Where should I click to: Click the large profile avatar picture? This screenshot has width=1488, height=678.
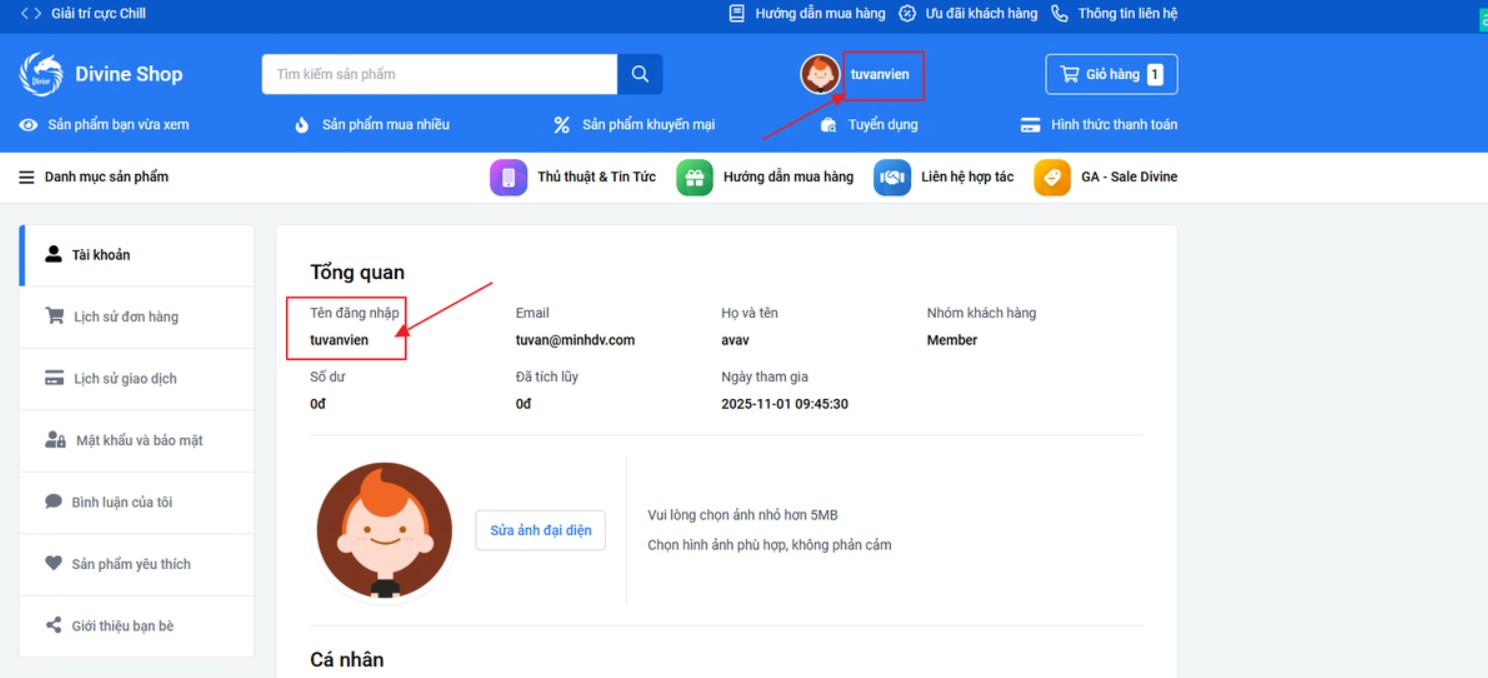384,530
